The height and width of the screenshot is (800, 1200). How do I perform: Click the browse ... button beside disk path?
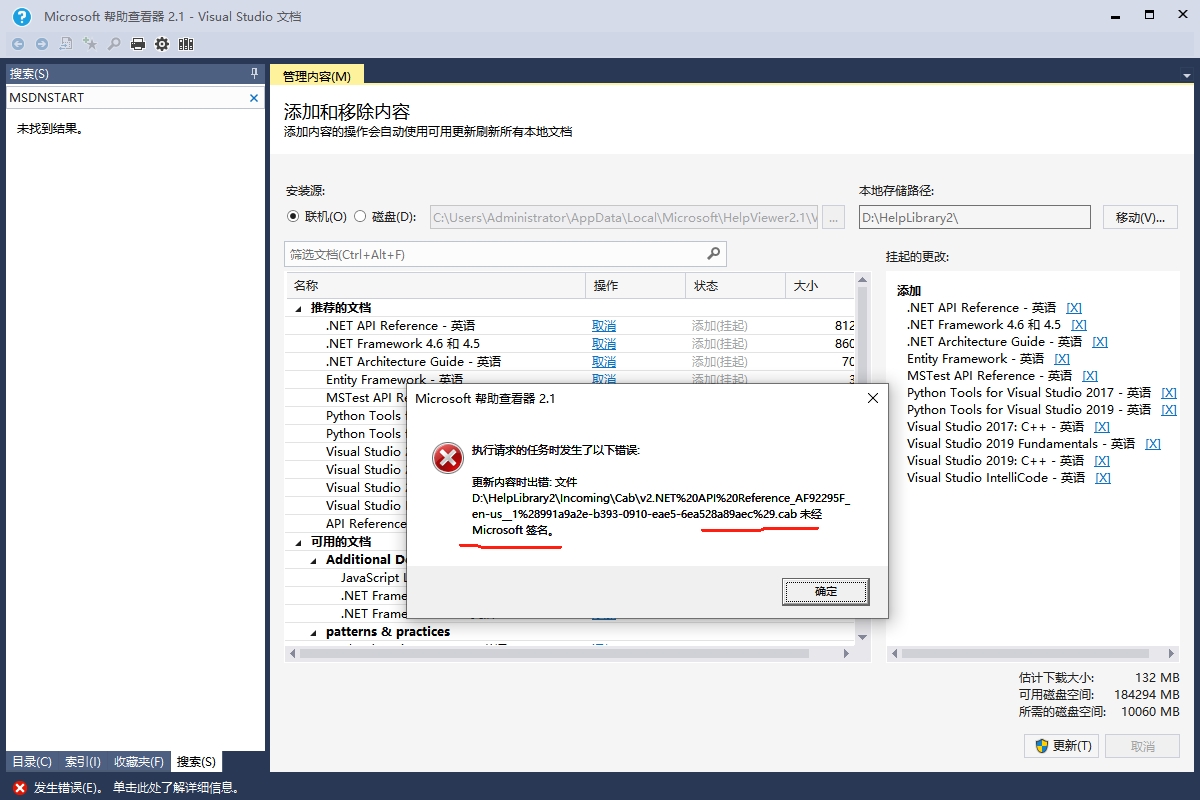[834, 217]
